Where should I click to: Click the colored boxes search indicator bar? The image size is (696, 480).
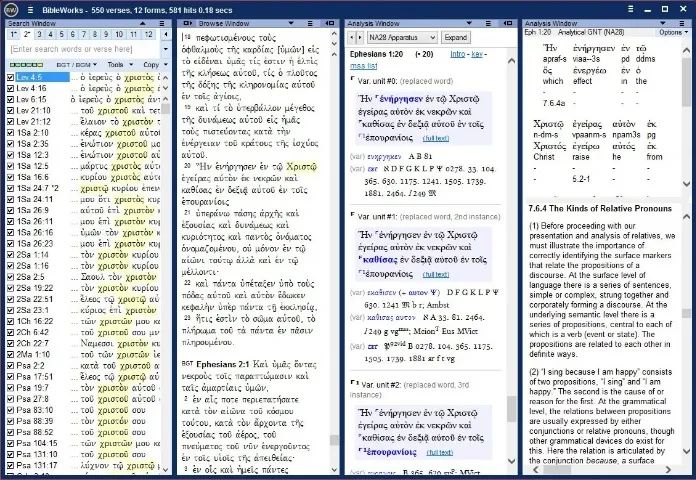pos(27,65)
